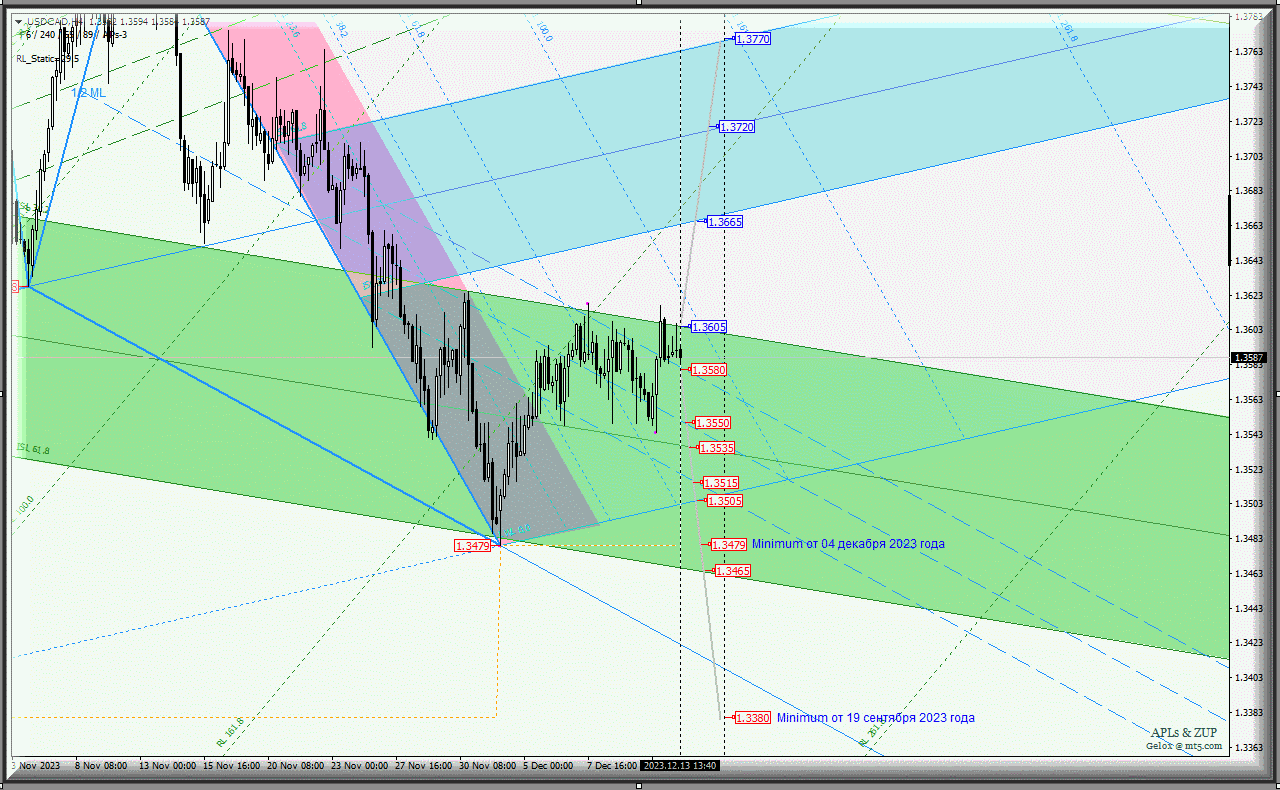Click 'Minimum от 19 сентября 2023 года' text
Screen dimensions: 1280x790
(x=875, y=718)
